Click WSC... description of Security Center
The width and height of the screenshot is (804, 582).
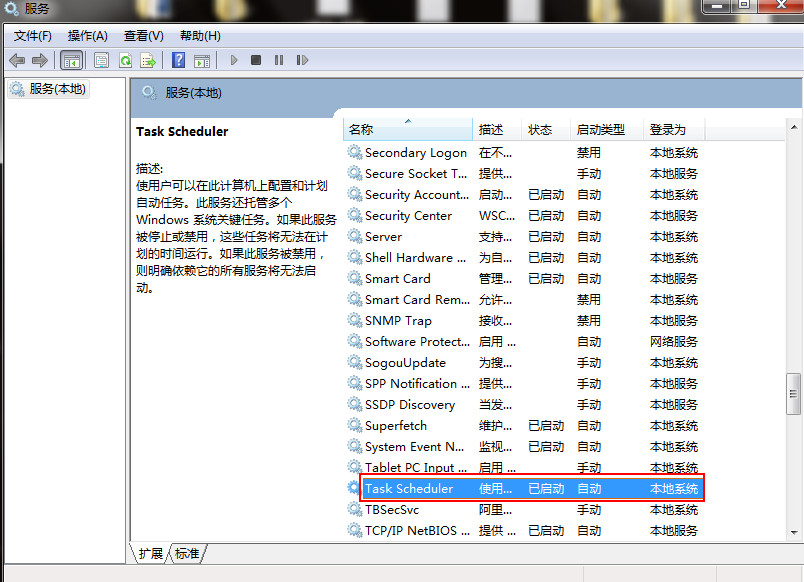click(497, 216)
